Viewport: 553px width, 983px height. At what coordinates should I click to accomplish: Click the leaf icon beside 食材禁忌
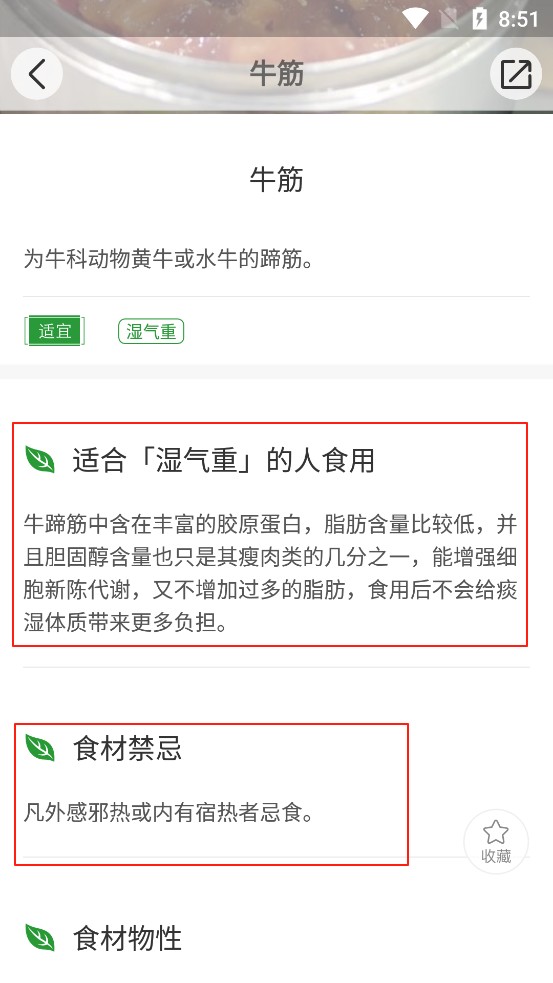40,748
